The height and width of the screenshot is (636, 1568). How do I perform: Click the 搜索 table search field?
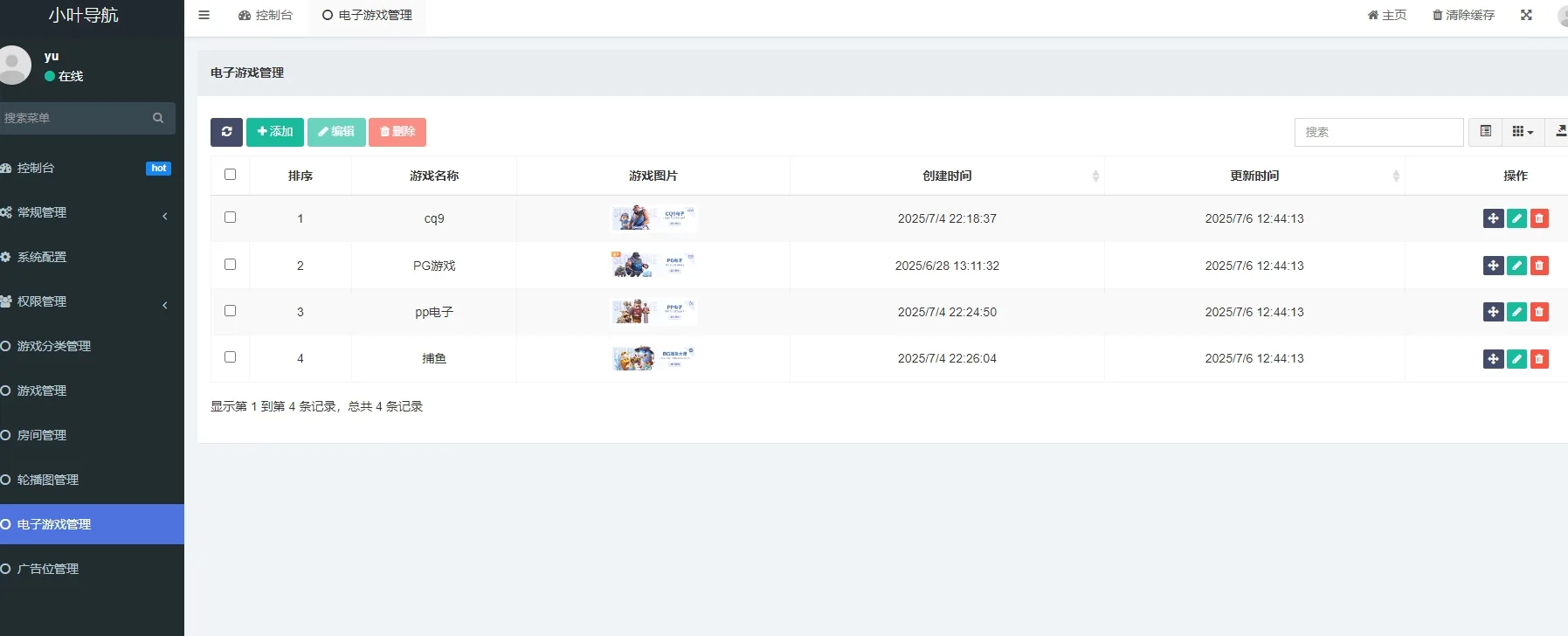click(1378, 132)
